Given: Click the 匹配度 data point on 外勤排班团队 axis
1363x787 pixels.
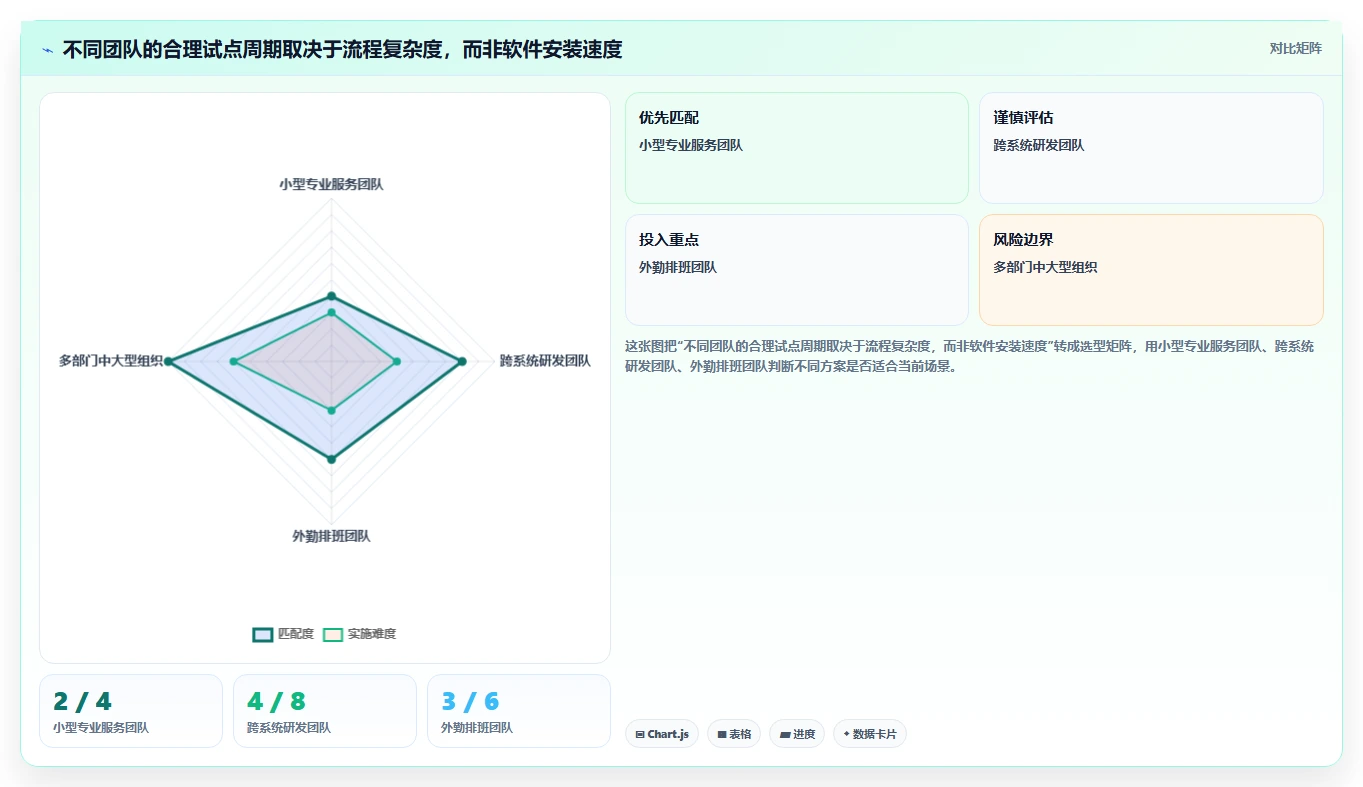Looking at the screenshot, I should pos(331,459).
